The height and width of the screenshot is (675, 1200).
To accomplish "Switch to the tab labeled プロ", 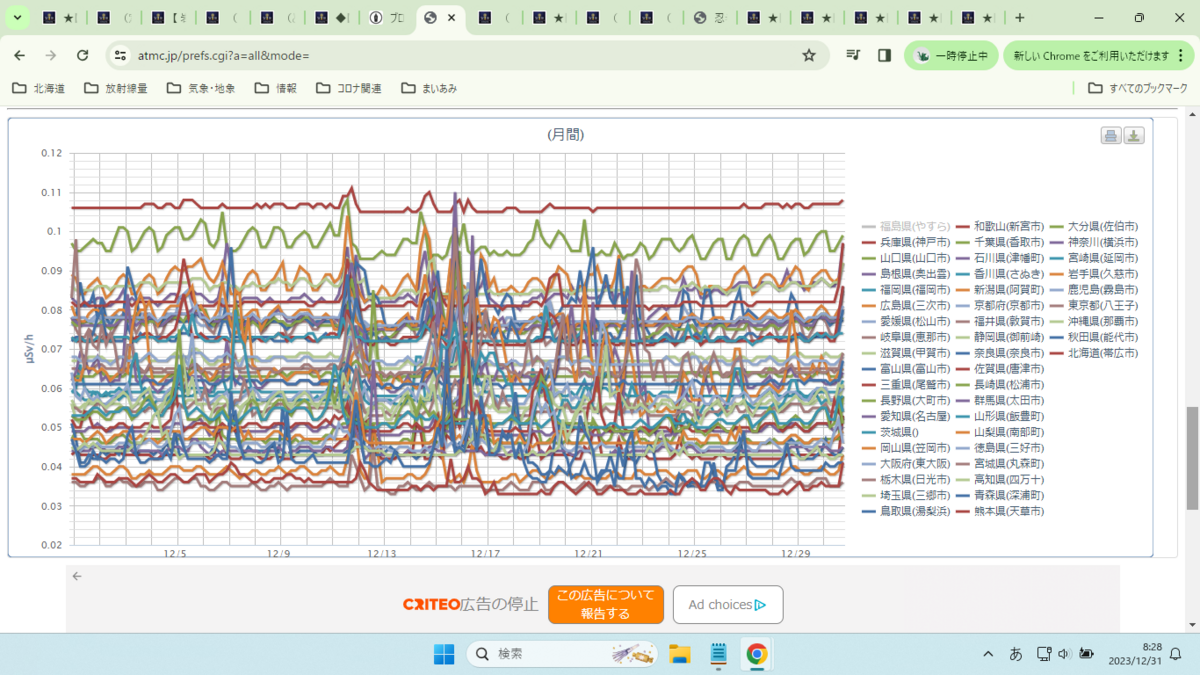I will click(x=387, y=18).
